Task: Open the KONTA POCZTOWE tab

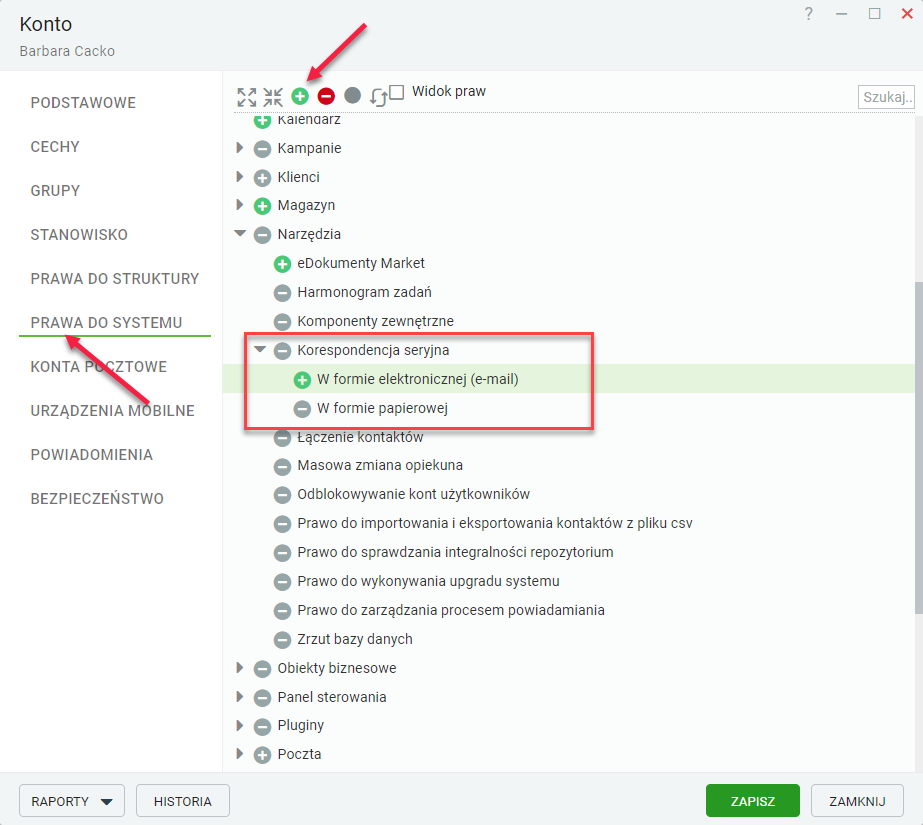Action: click(x=99, y=367)
